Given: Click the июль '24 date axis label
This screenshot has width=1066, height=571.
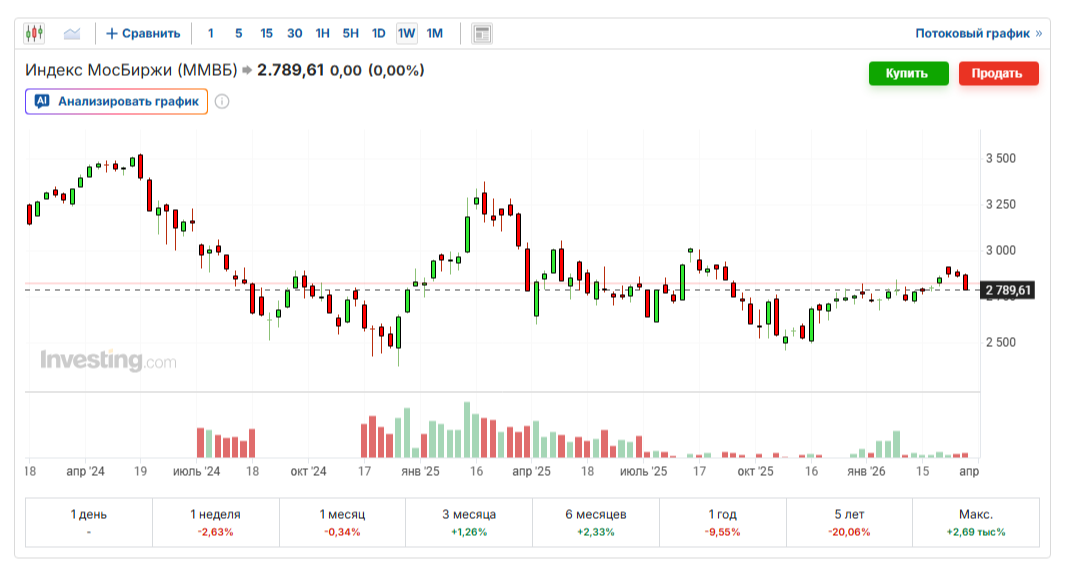Looking at the screenshot, I should [x=196, y=471].
